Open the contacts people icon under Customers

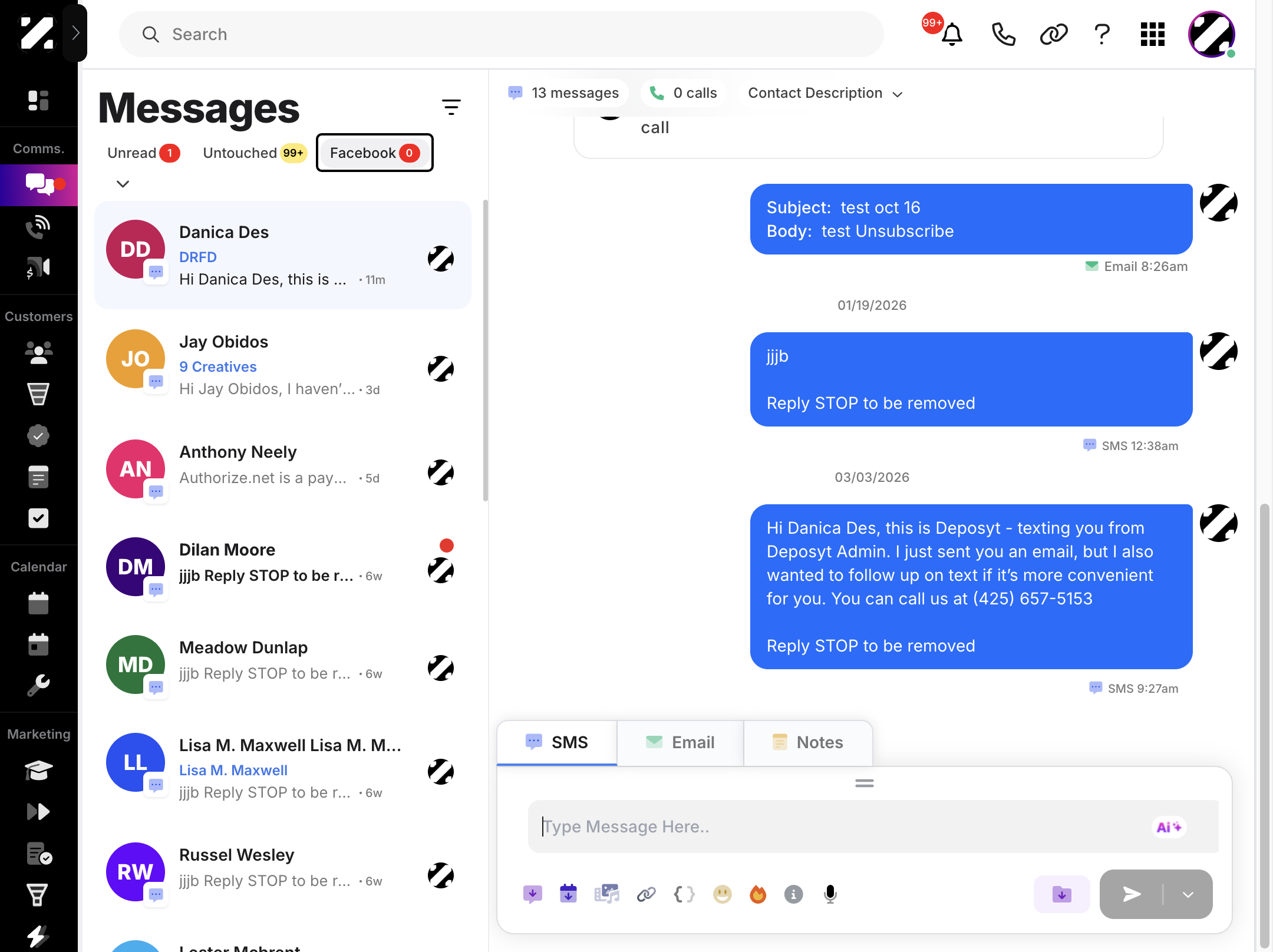pos(38,352)
